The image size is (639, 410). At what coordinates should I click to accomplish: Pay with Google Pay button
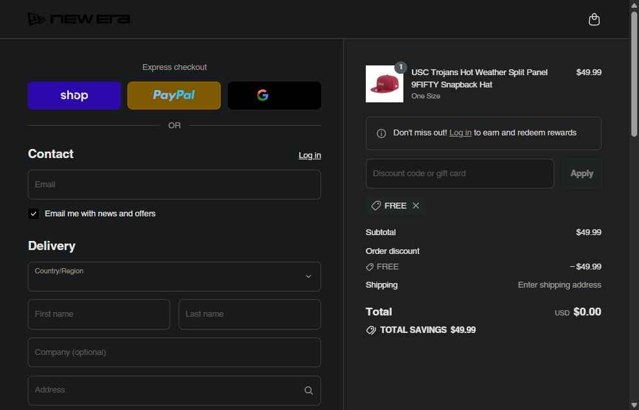[274, 95]
